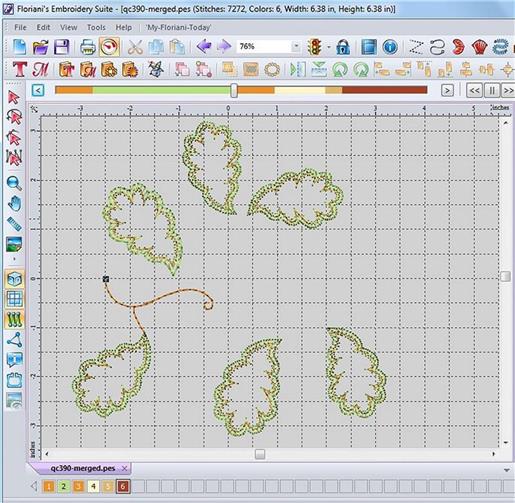515x503 pixels.
Task: Select the Text tool red T icon
Action: point(19,69)
